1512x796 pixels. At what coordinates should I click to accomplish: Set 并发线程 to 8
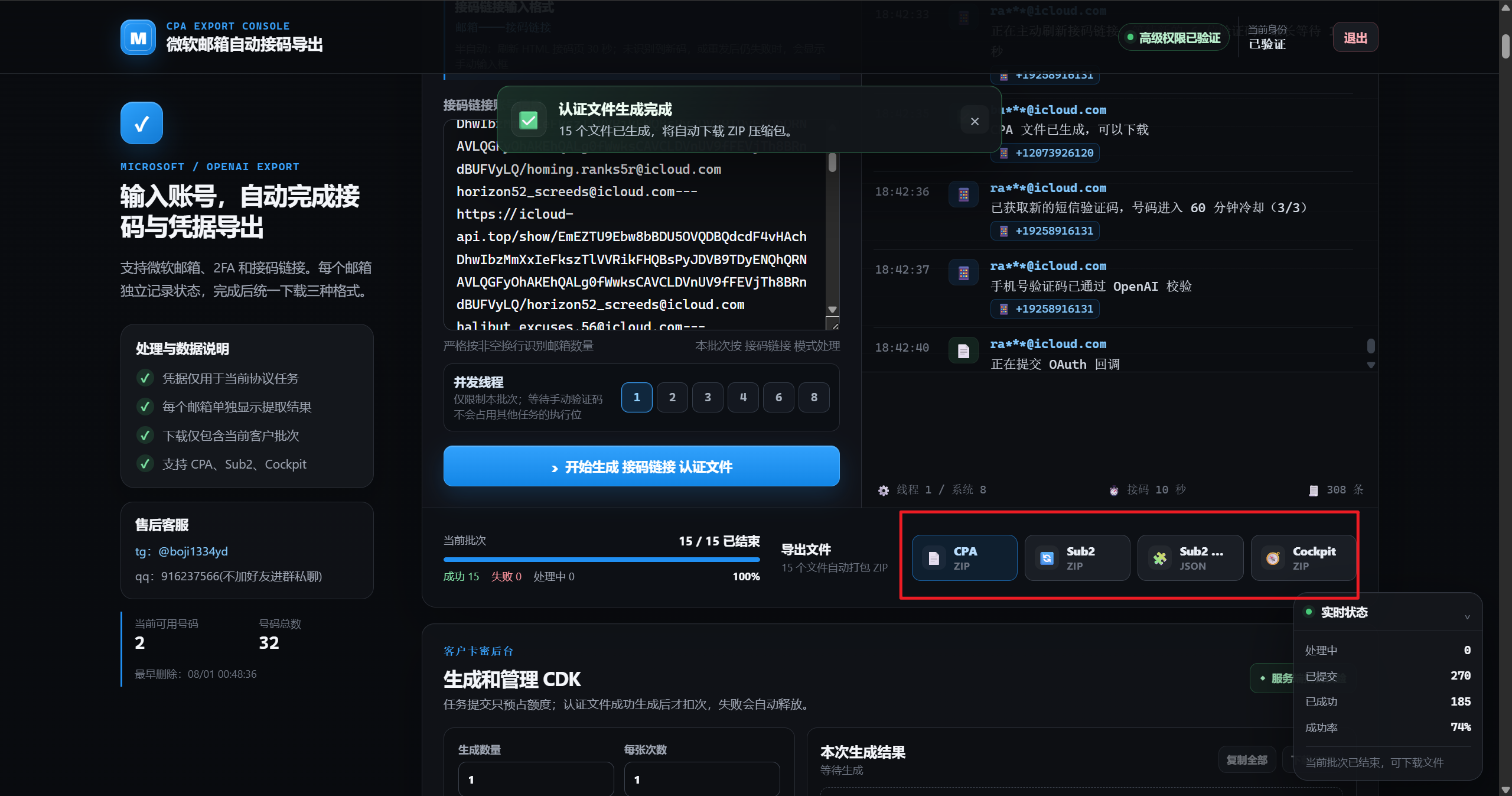click(x=814, y=397)
